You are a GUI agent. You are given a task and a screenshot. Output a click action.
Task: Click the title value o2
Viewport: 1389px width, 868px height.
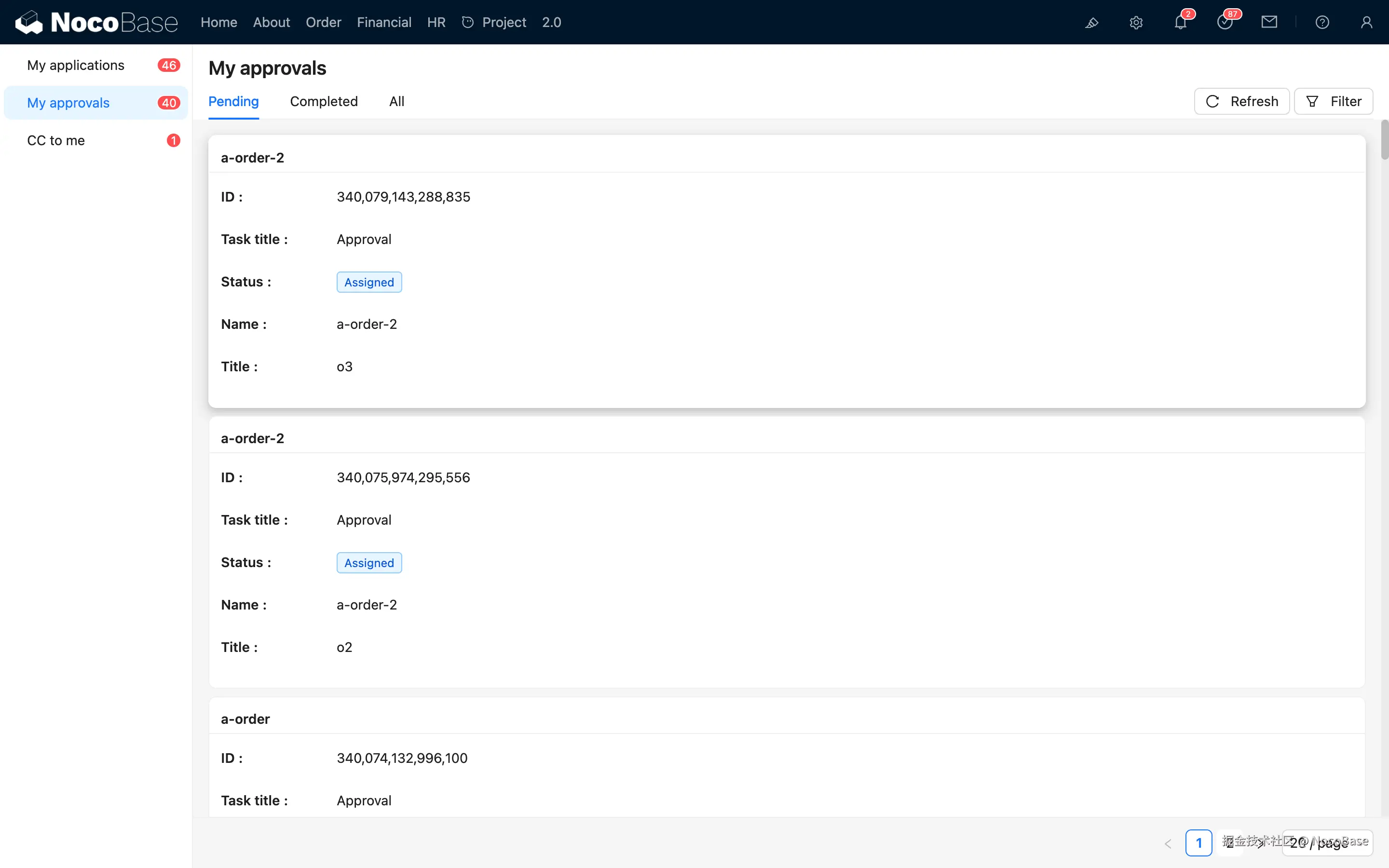coord(344,648)
